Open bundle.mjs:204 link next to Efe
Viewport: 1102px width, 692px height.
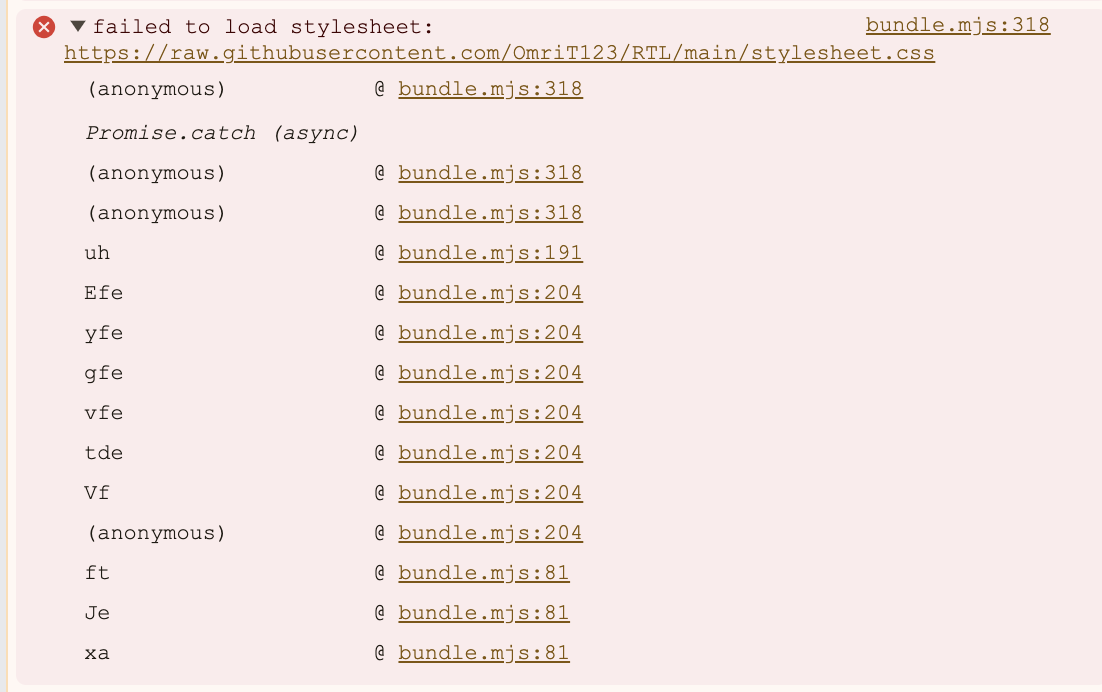(x=490, y=293)
